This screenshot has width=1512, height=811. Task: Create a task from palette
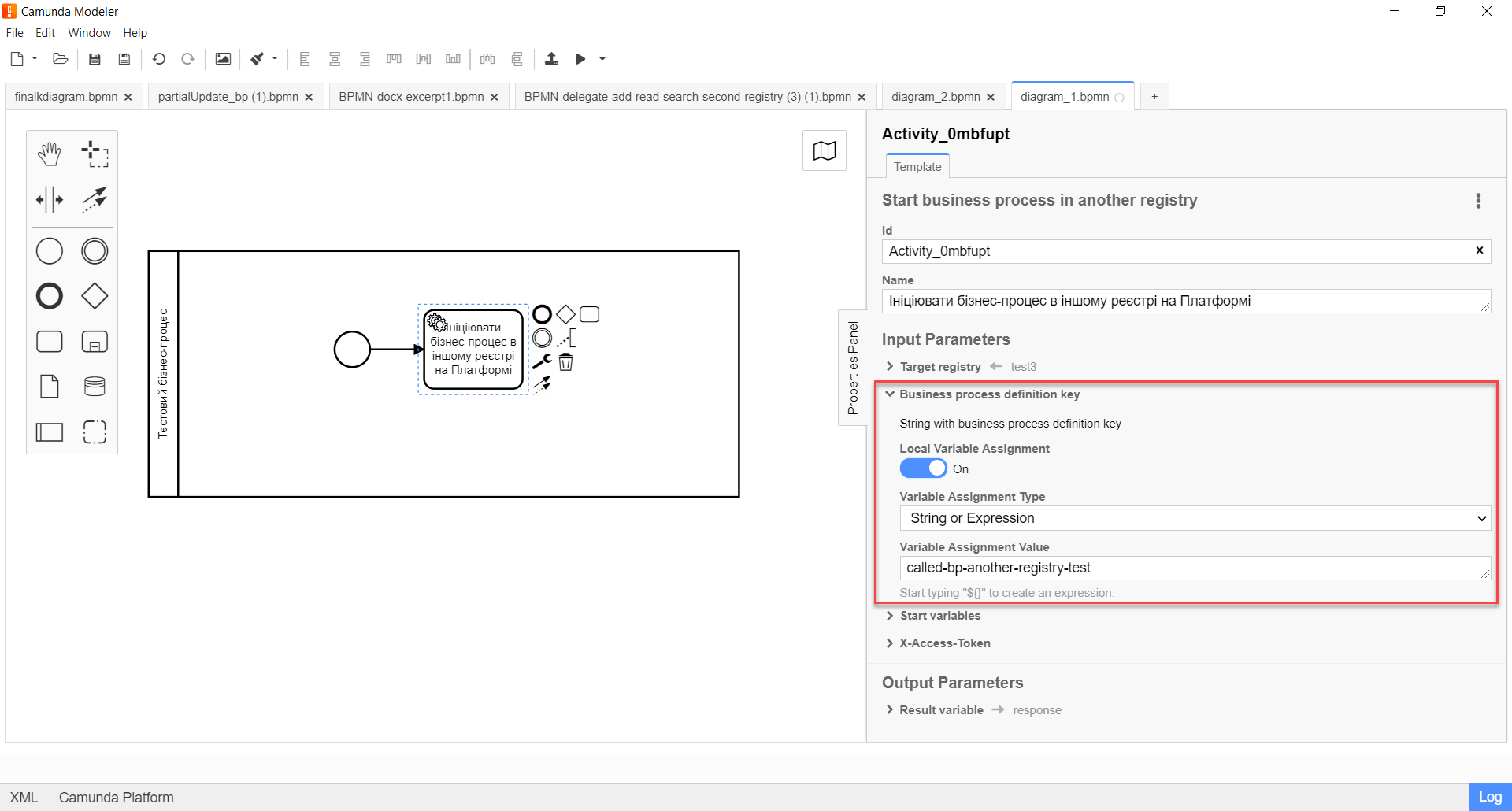click(50, 342)
